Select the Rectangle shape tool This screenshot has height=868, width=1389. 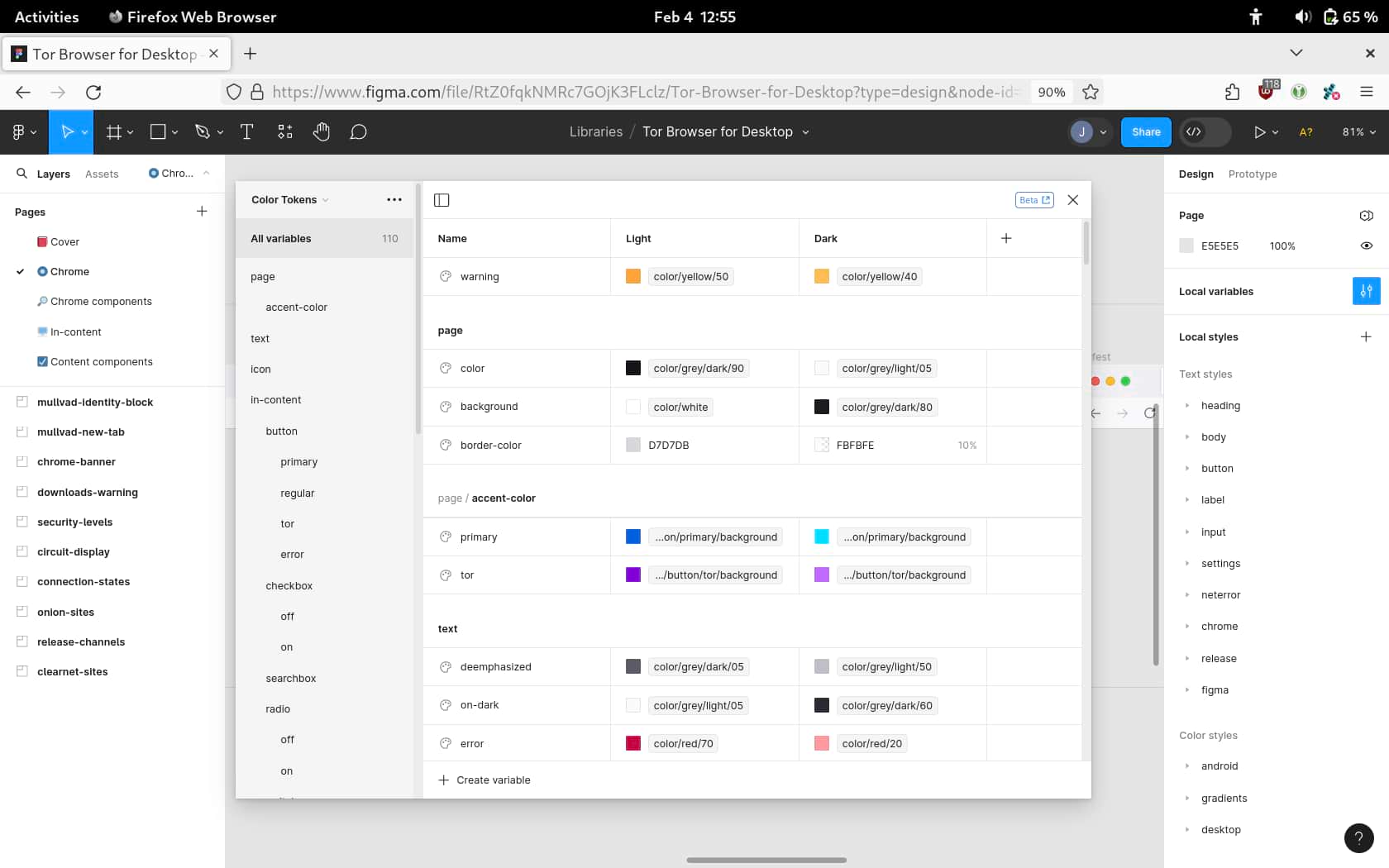pos(158,132)
